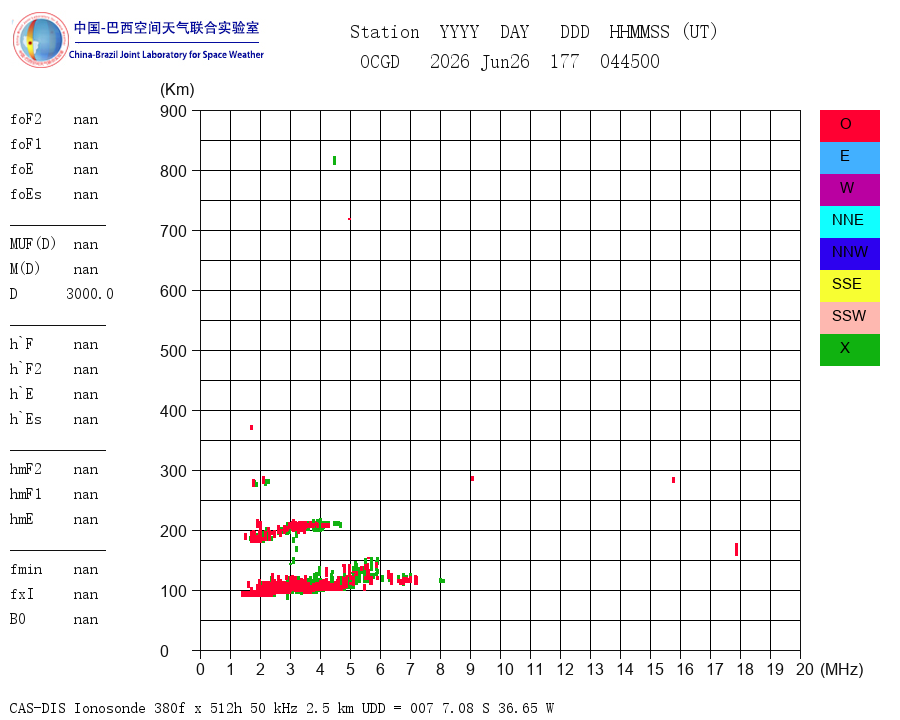
Task: Select the dark blue NNW legend swatch
Action: pos(849,254)
